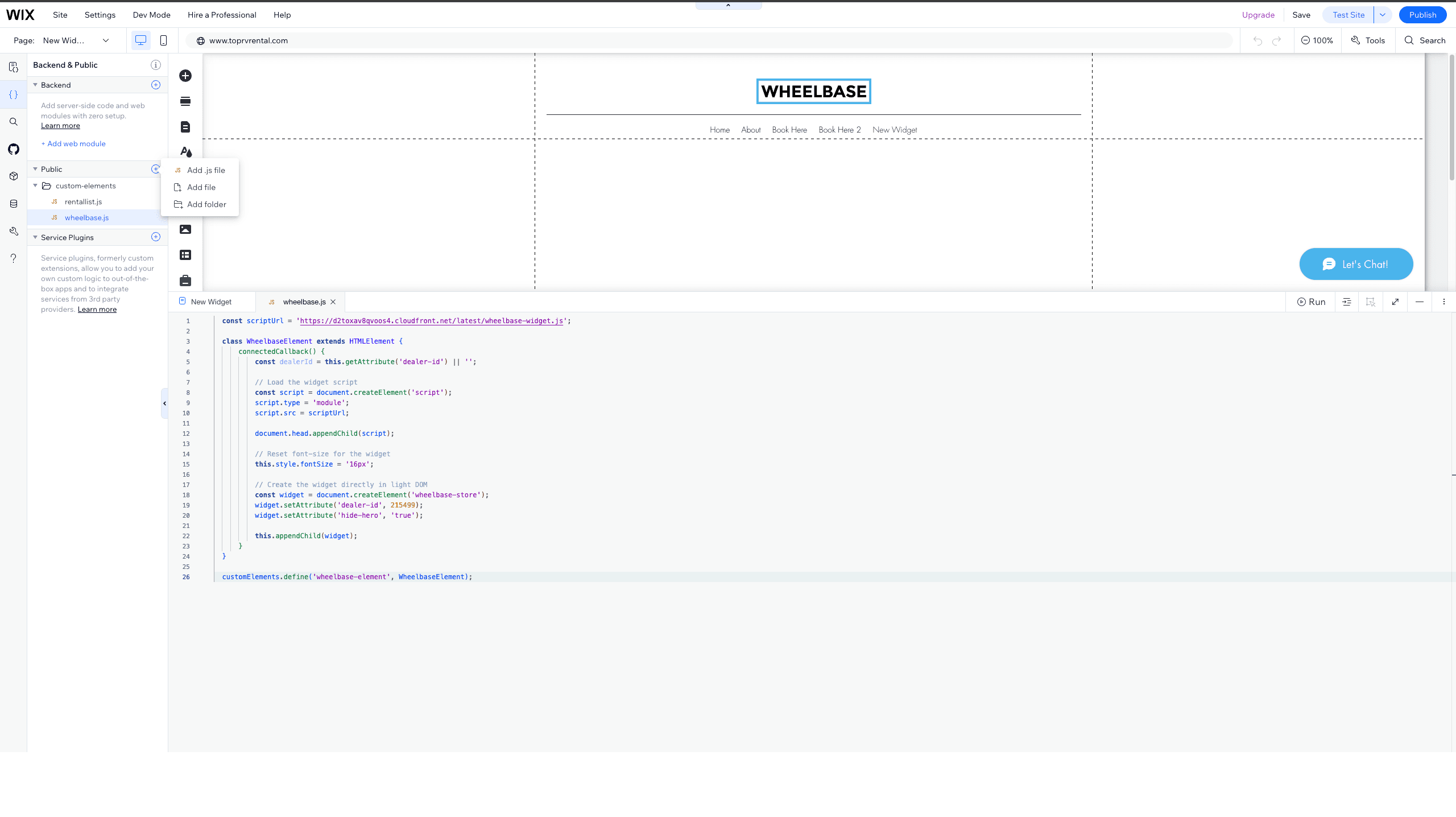Click the Publish button
The image size is (1456, 817).
click(x=1422, y=15)
